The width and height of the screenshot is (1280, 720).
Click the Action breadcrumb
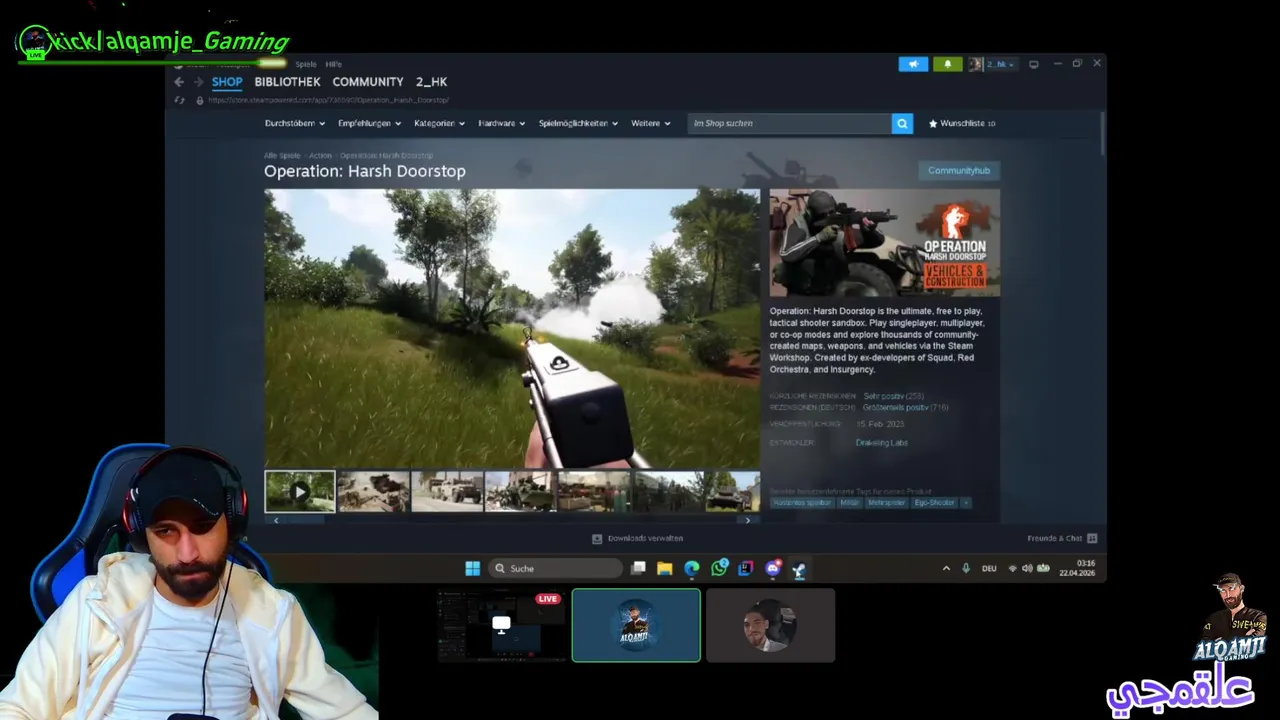(x=320, y=156)
